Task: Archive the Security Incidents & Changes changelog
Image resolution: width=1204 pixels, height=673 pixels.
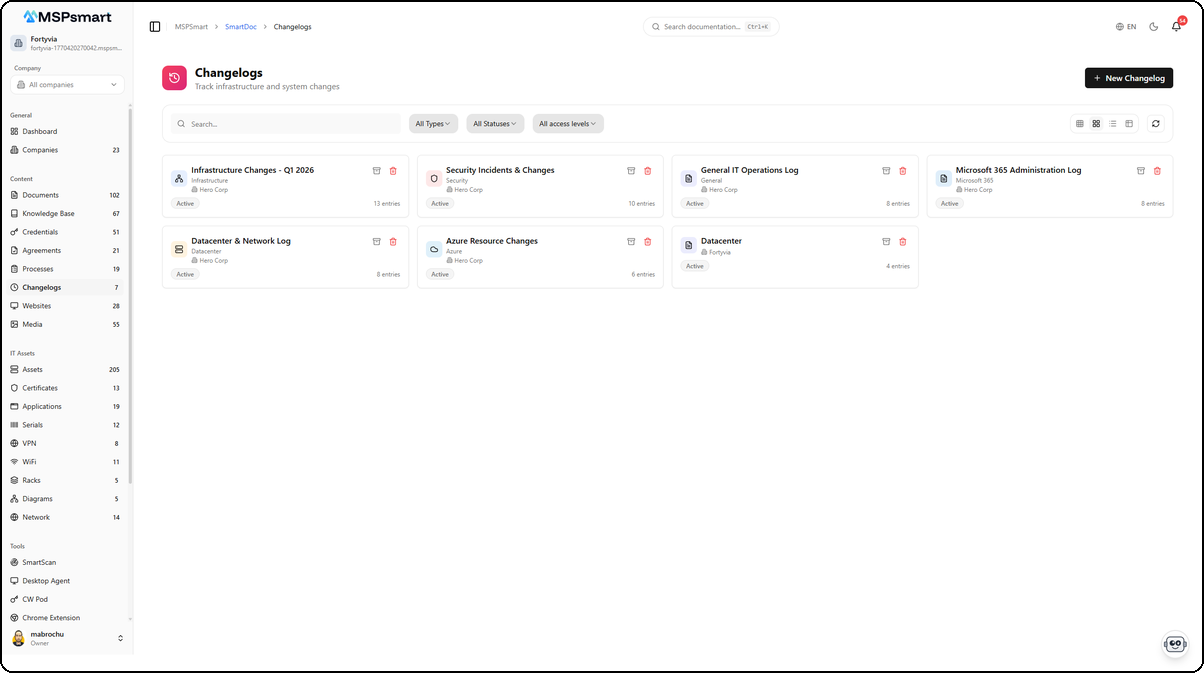Action: [x=631, y=171]
